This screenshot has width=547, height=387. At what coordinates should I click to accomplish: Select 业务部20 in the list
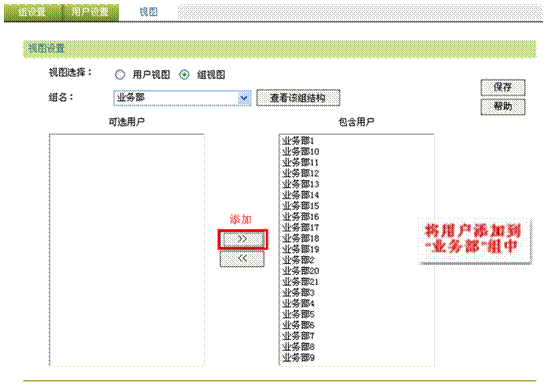[301, 271]
